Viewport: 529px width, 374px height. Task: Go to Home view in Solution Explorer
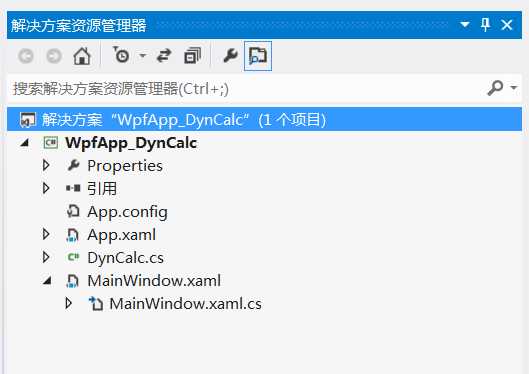[x=82, y=56]
